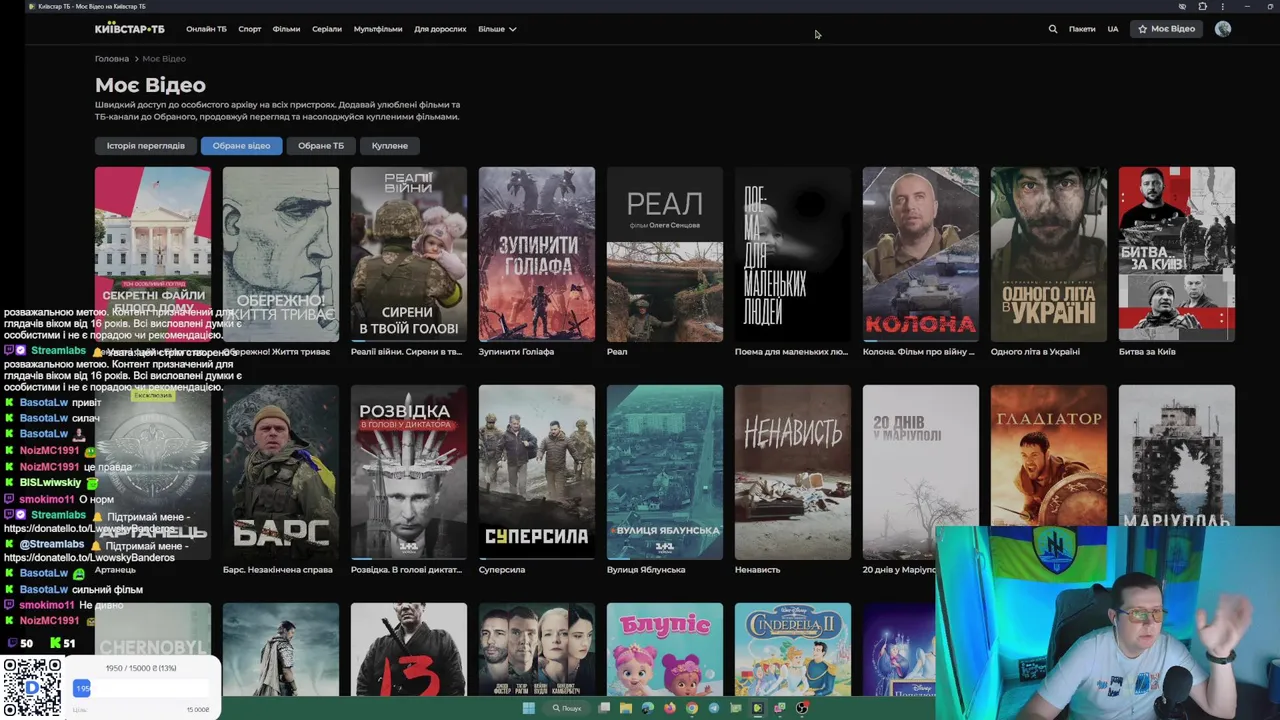This screenshot has height=720, width=1280.
Task: Open the Битва за Київ poster
Action: point(1177,254)
